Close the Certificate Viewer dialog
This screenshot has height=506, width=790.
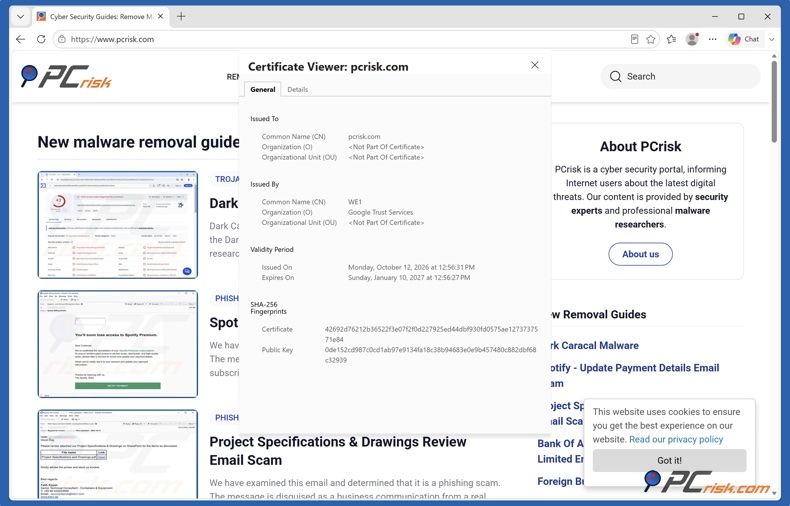535,65
